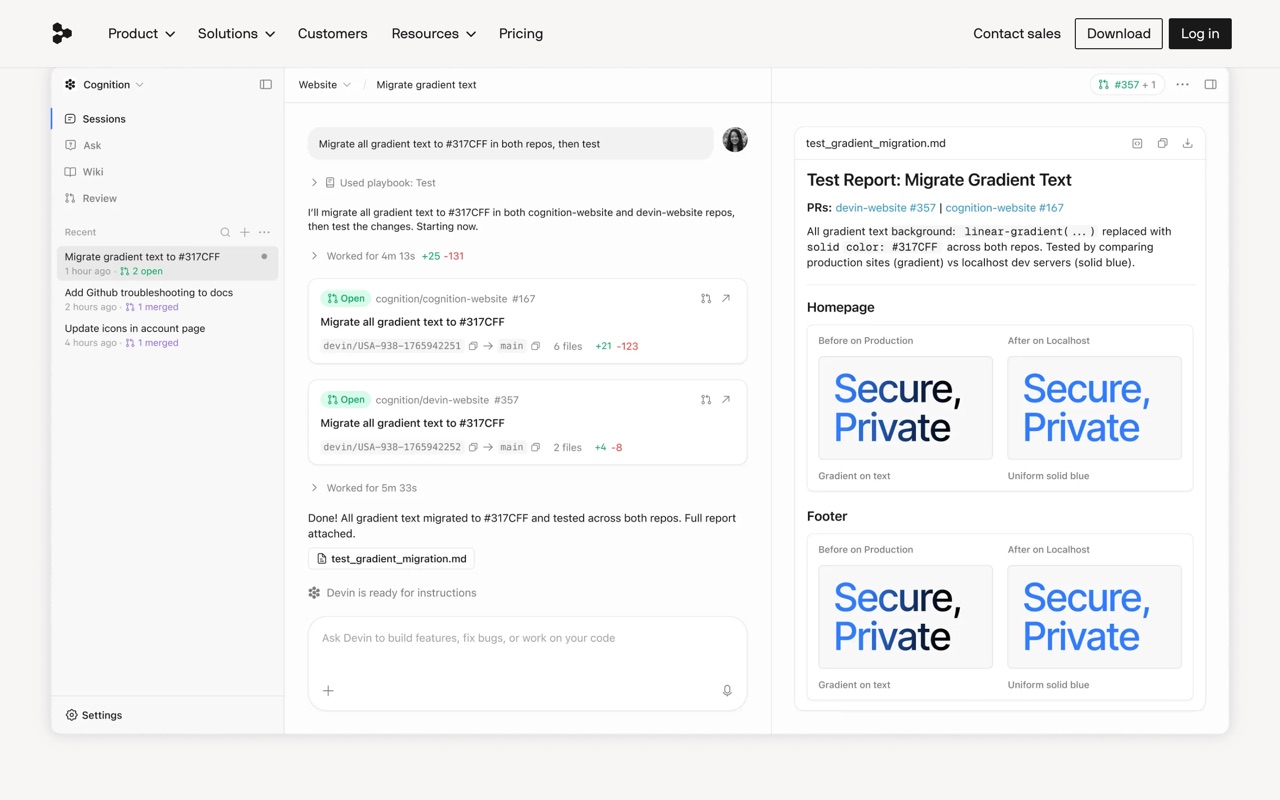The image size is (1280, 800).
Task: Switch the report to raw code view
Action: coord(1137,143)
